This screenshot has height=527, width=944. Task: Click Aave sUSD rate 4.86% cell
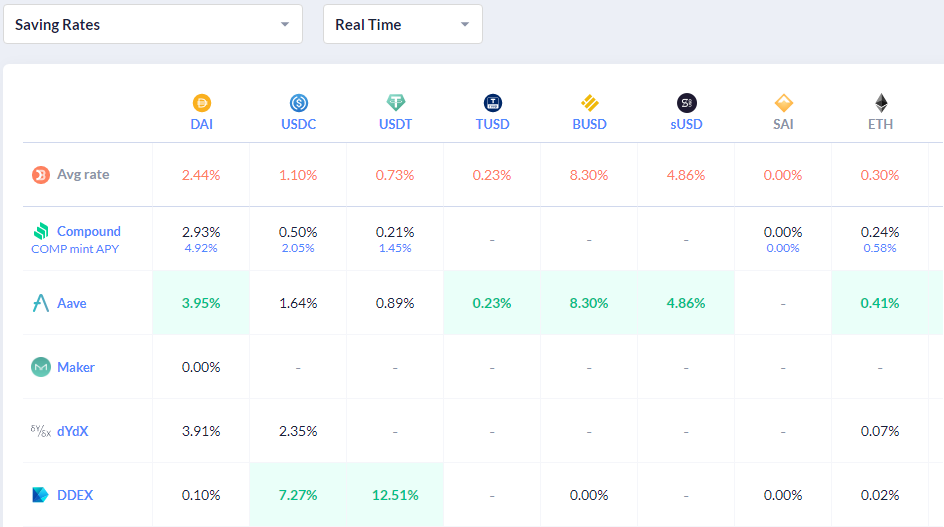pos(686,303)
